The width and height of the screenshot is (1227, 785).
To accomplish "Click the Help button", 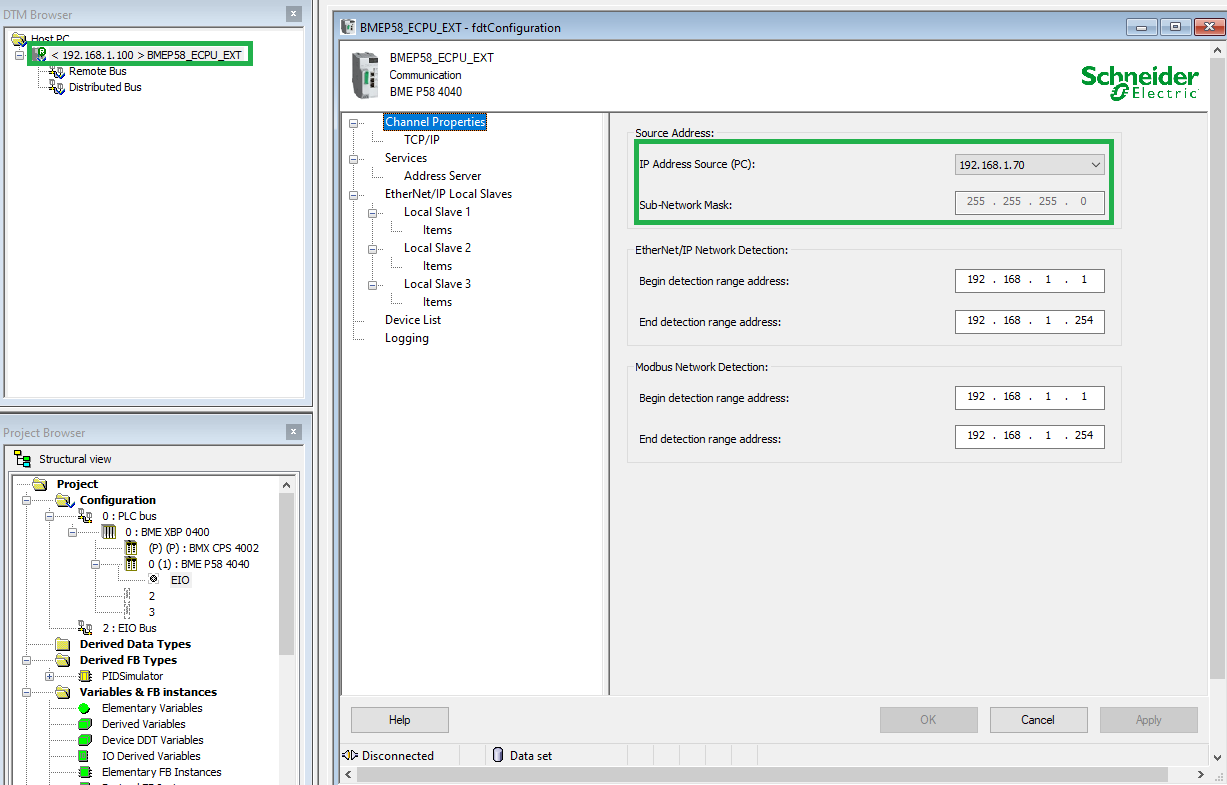I will click(400, 720).
